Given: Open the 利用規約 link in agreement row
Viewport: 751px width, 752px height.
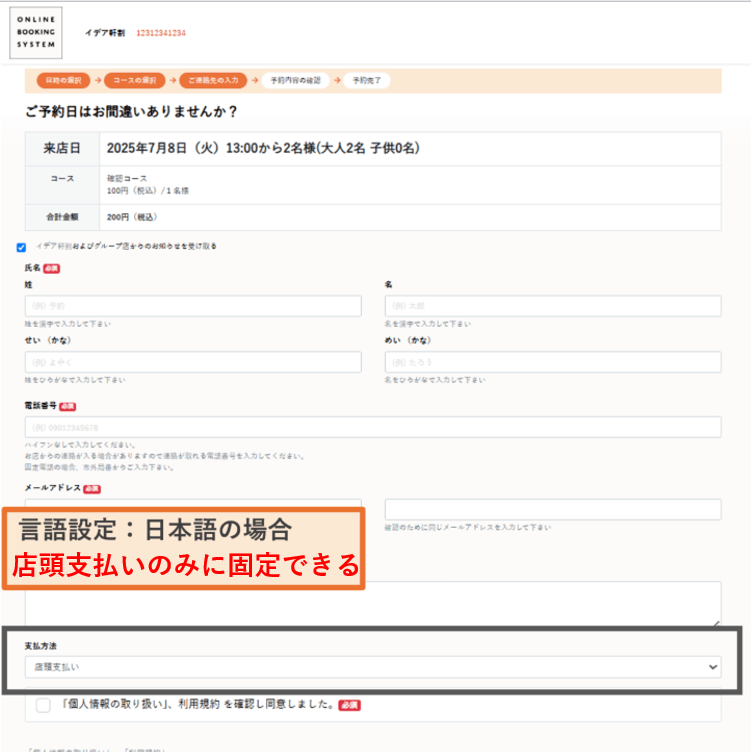Looking at the screenshot, I should 199,704.
